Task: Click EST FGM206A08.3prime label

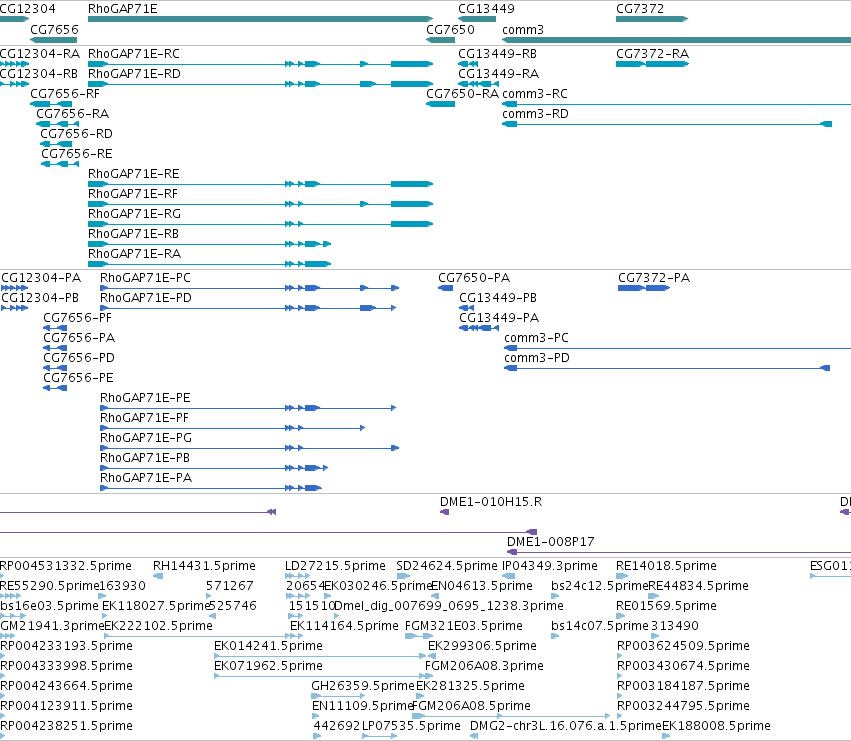Action: pyautogui.click(x=484, y=666)
